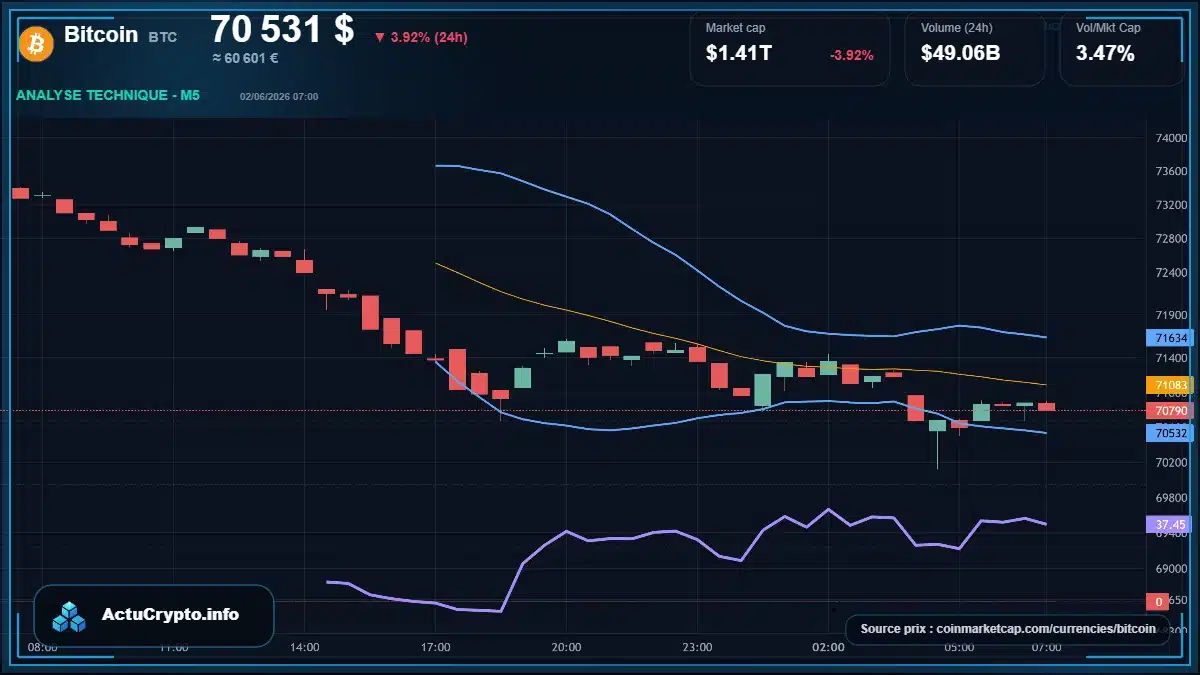The width and height of the screenshot is (1200, 675).
Task: Click the 02:00 time axis label
Action: click(x=828, y=647)
